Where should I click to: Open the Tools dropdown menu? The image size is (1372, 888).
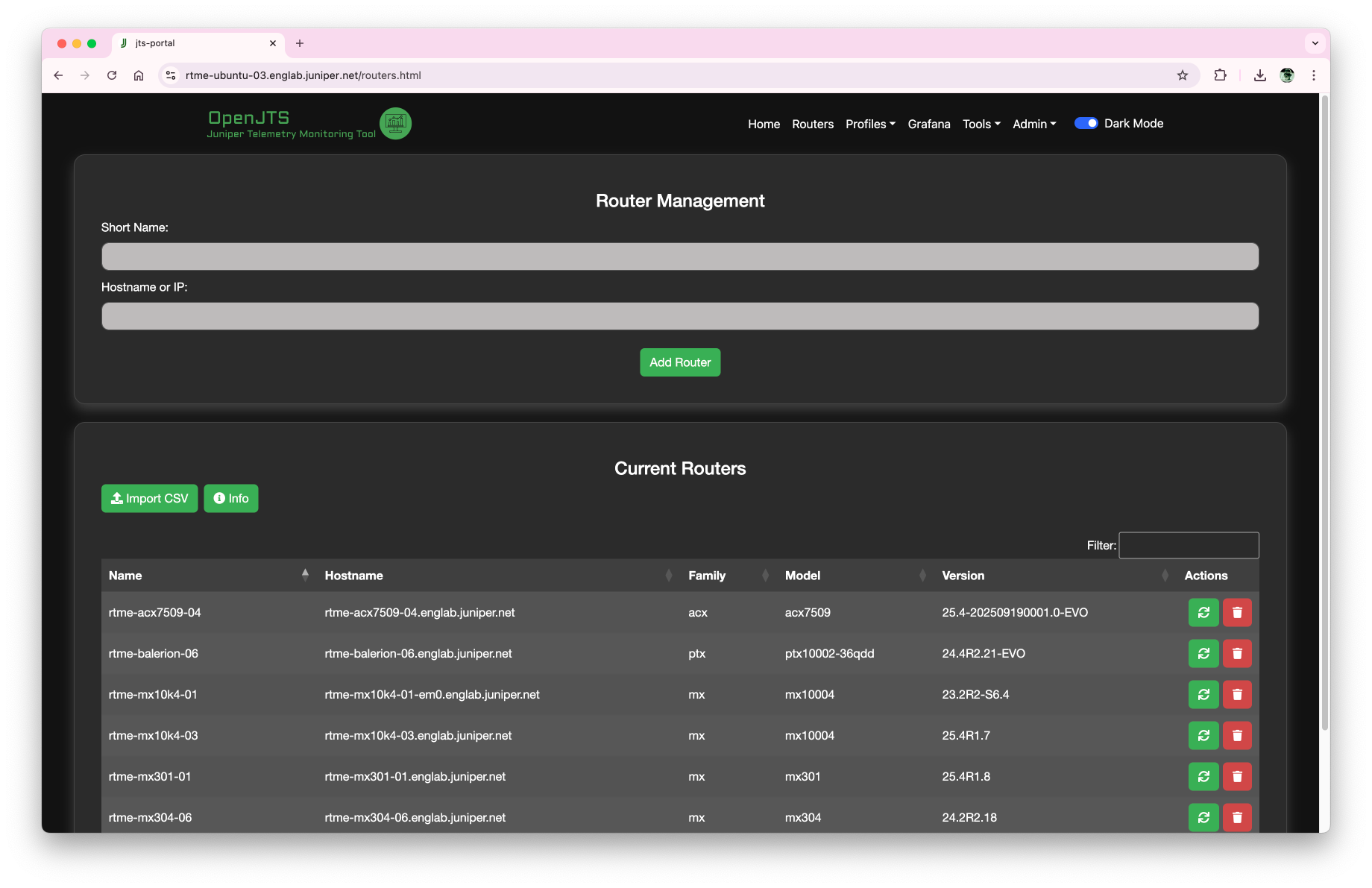pyautogui.click(x=981, y=125)
